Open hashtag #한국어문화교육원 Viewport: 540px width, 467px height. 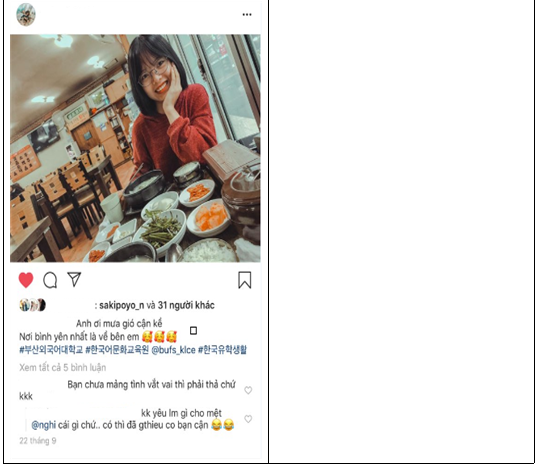[117, 350]
